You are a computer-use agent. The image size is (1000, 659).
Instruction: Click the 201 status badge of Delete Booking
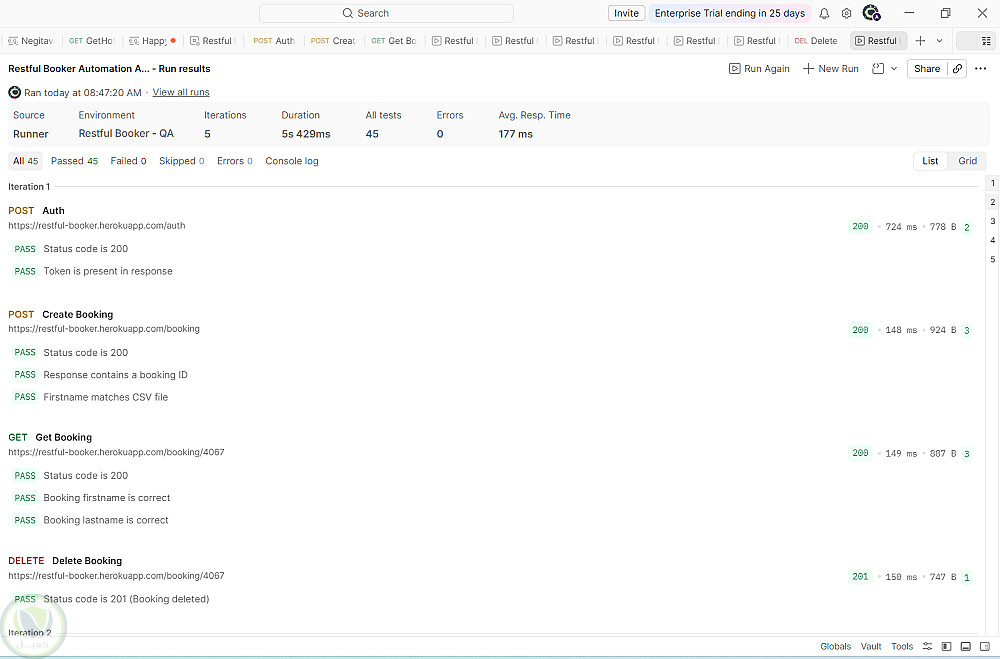coord(860,577)
